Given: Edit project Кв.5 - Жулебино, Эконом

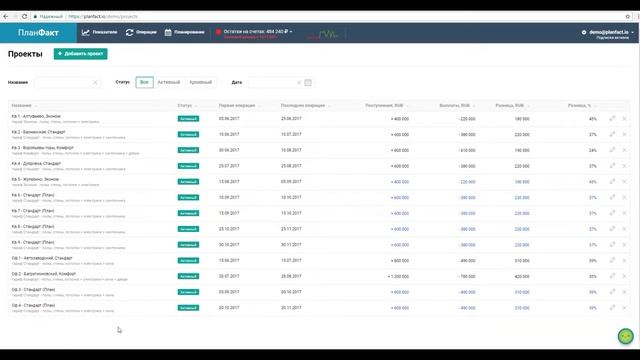Looking at the screenshot, I should pos(612,182).
